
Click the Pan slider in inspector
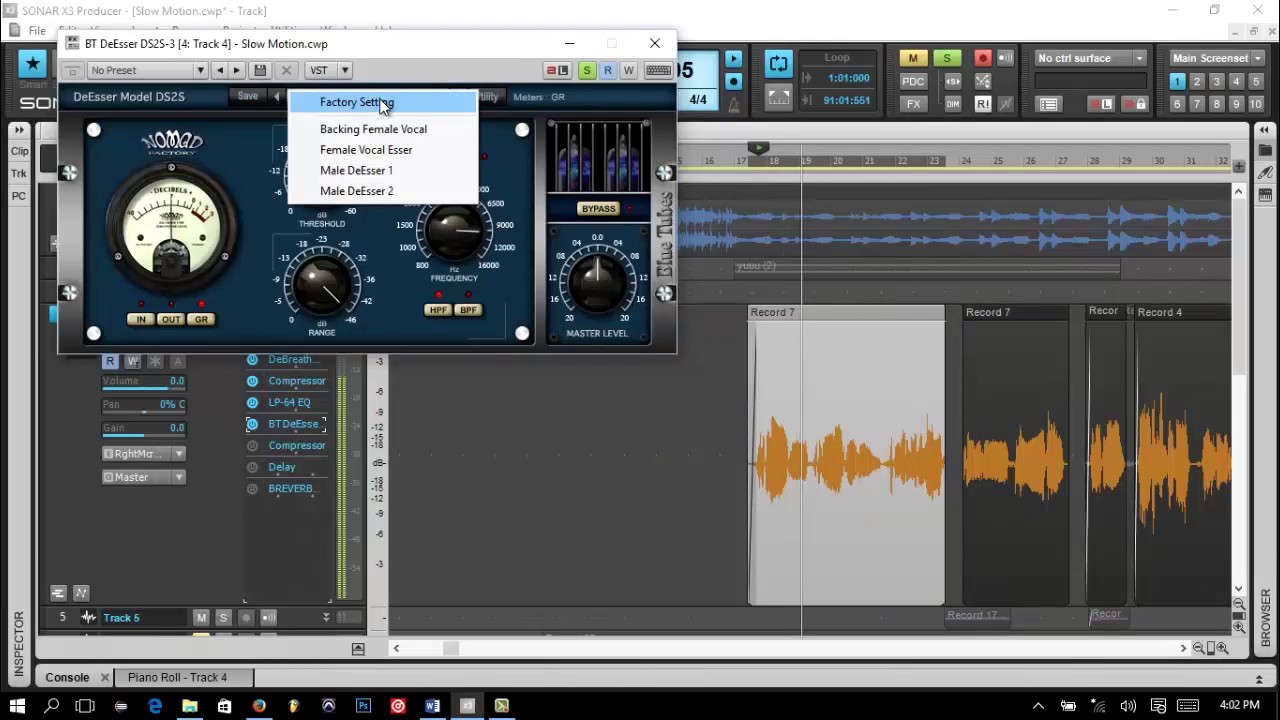[143, 405]
